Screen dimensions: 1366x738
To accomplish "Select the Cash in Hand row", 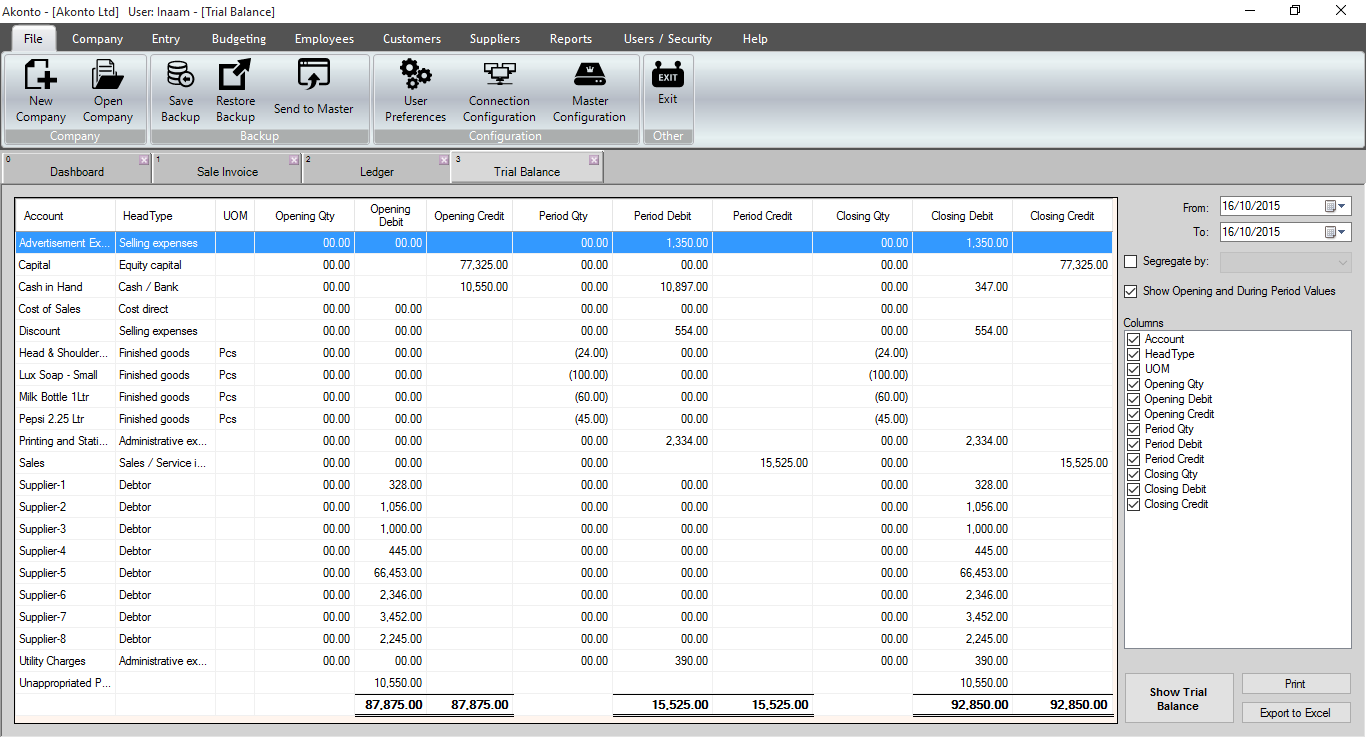I will click(564, 287).
